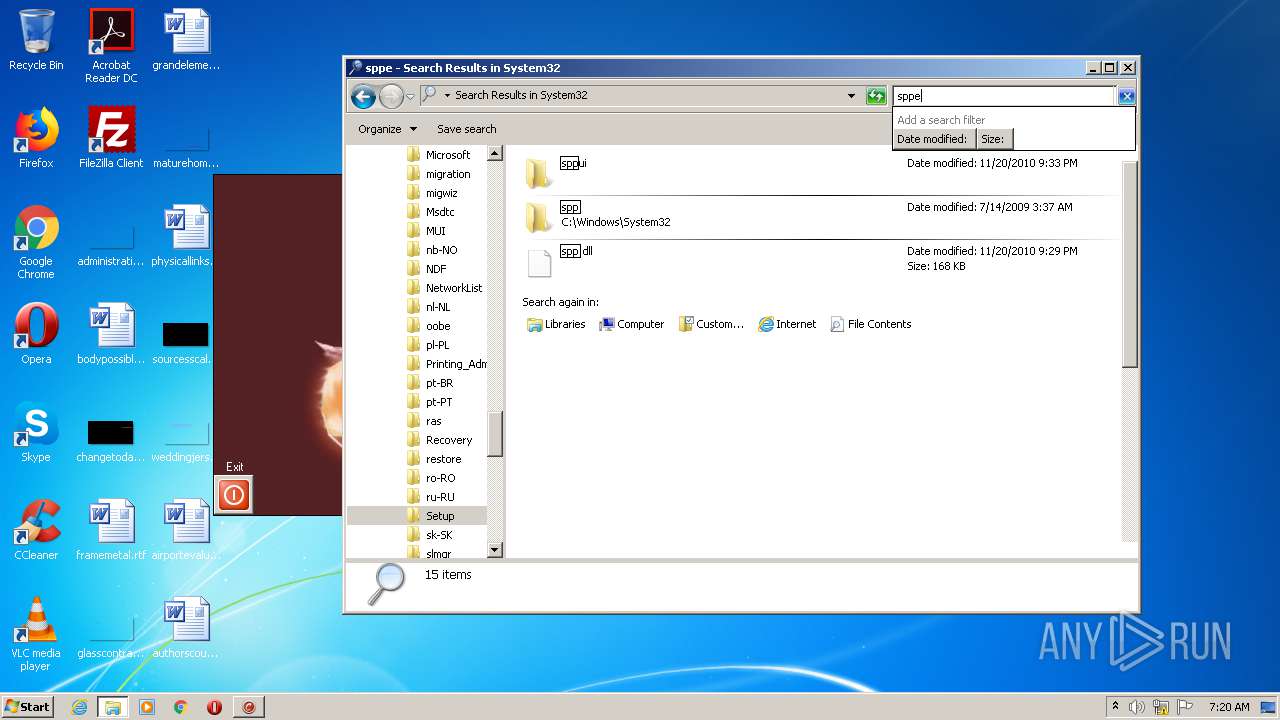Viewport: 1280px width, 720px height.
Task: Open CCleaner desktop shortcut
Action: point(36,530)
